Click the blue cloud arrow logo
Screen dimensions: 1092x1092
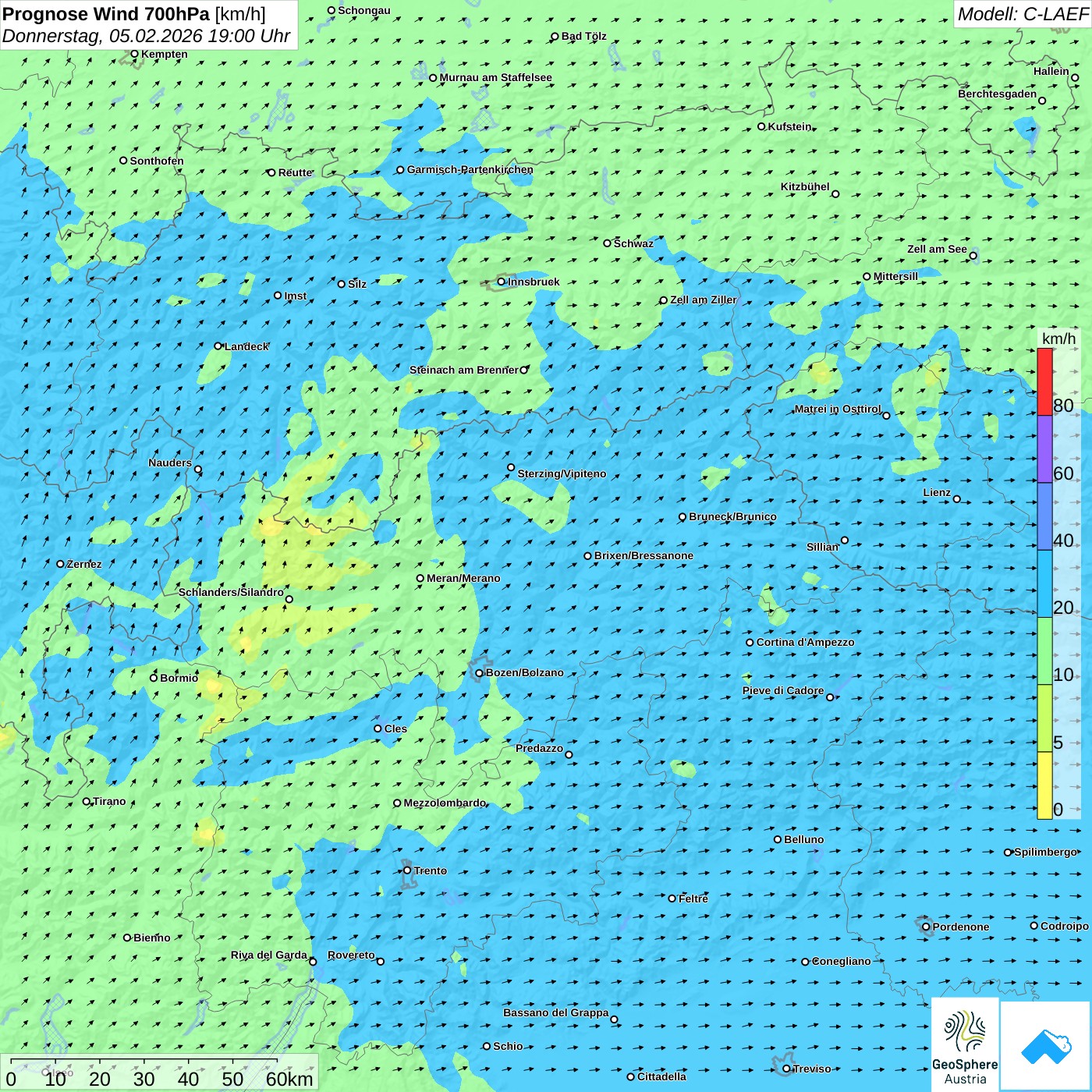pyautogui.click(x=1046, y=1046)
